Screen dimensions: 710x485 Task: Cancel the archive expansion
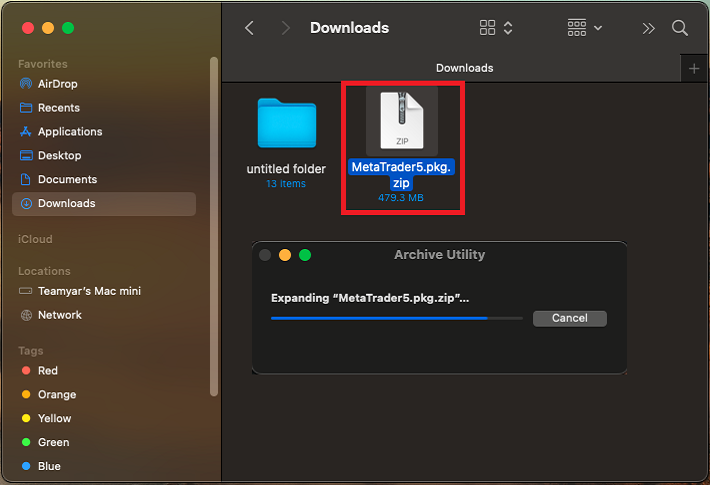pyautogui.click(x=569, y=318)
